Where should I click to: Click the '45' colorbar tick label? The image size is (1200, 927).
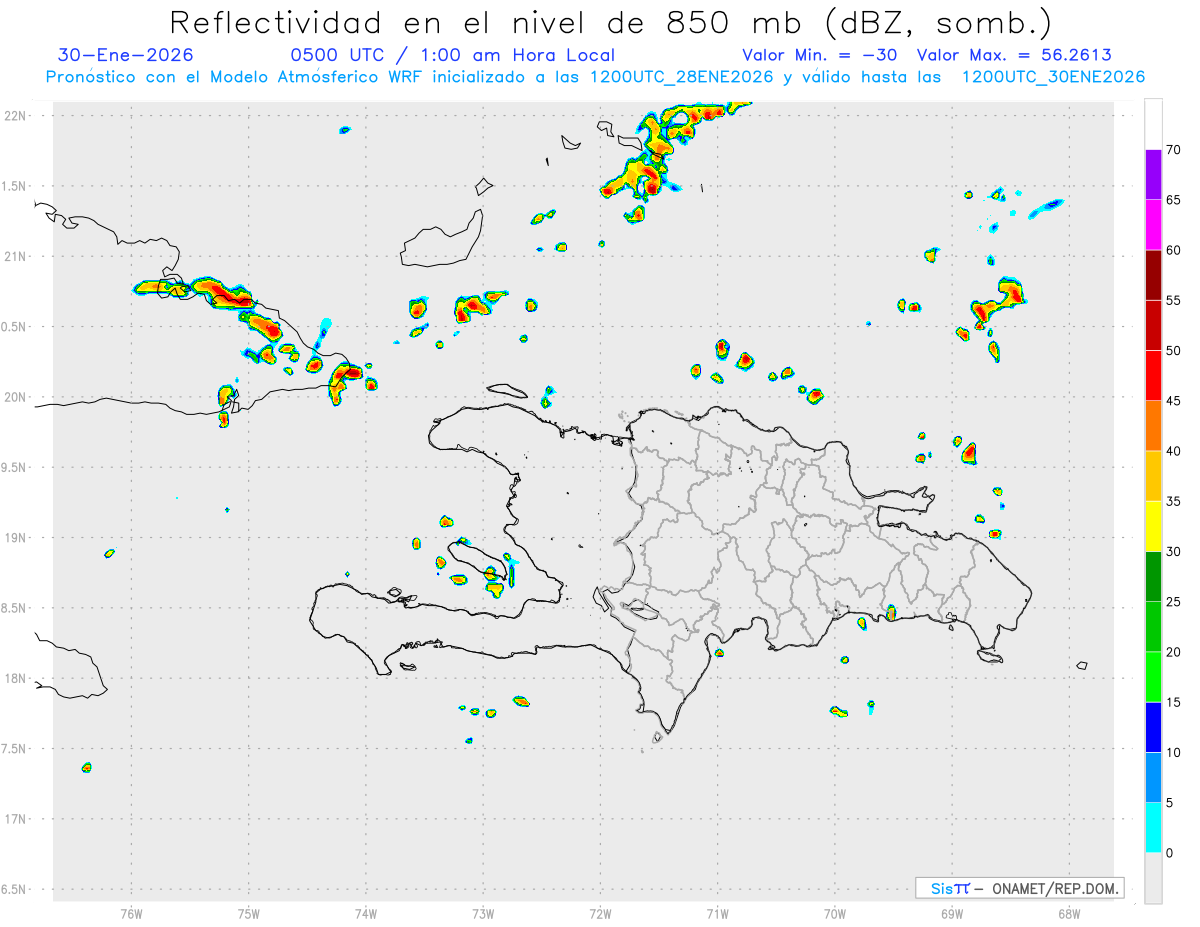pos(1174,401)
